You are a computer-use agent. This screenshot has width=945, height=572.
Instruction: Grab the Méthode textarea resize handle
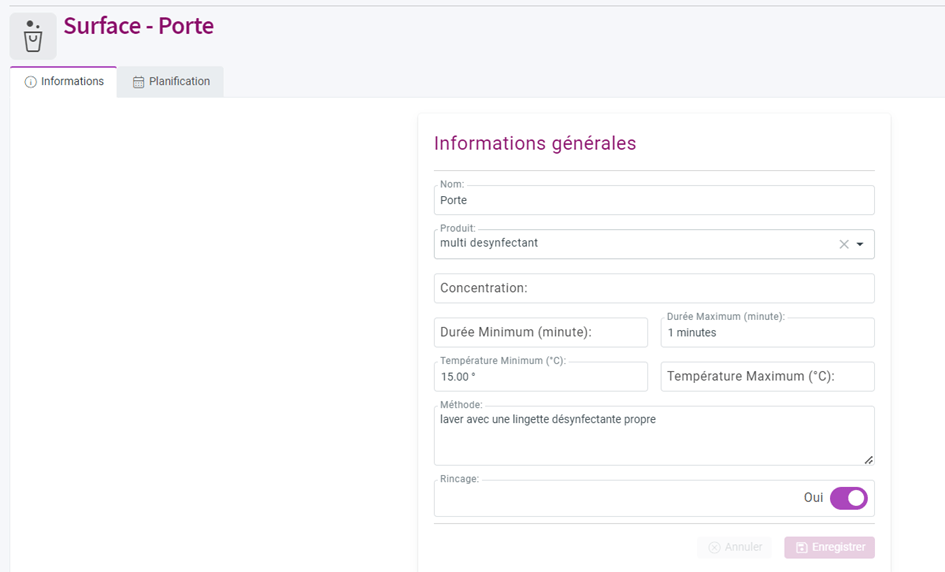[x=868, y=460]
